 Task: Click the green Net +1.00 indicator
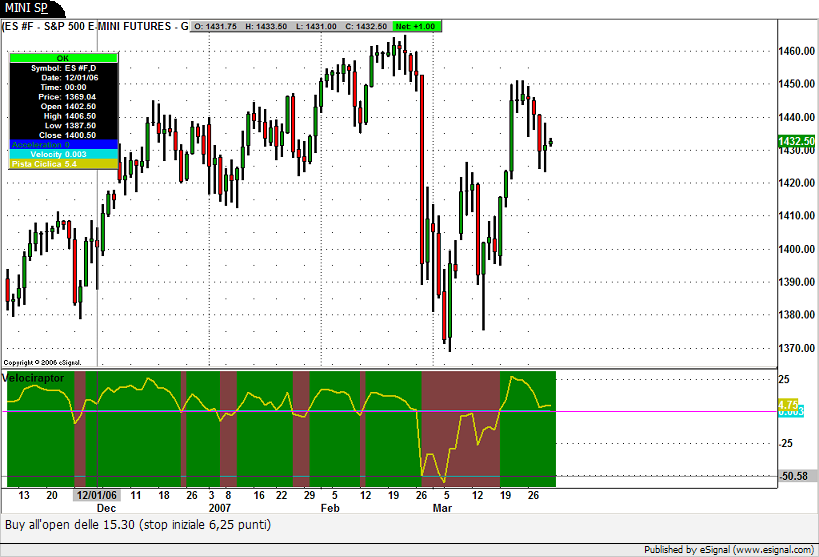pyautogui.click(x=415, y=25)
